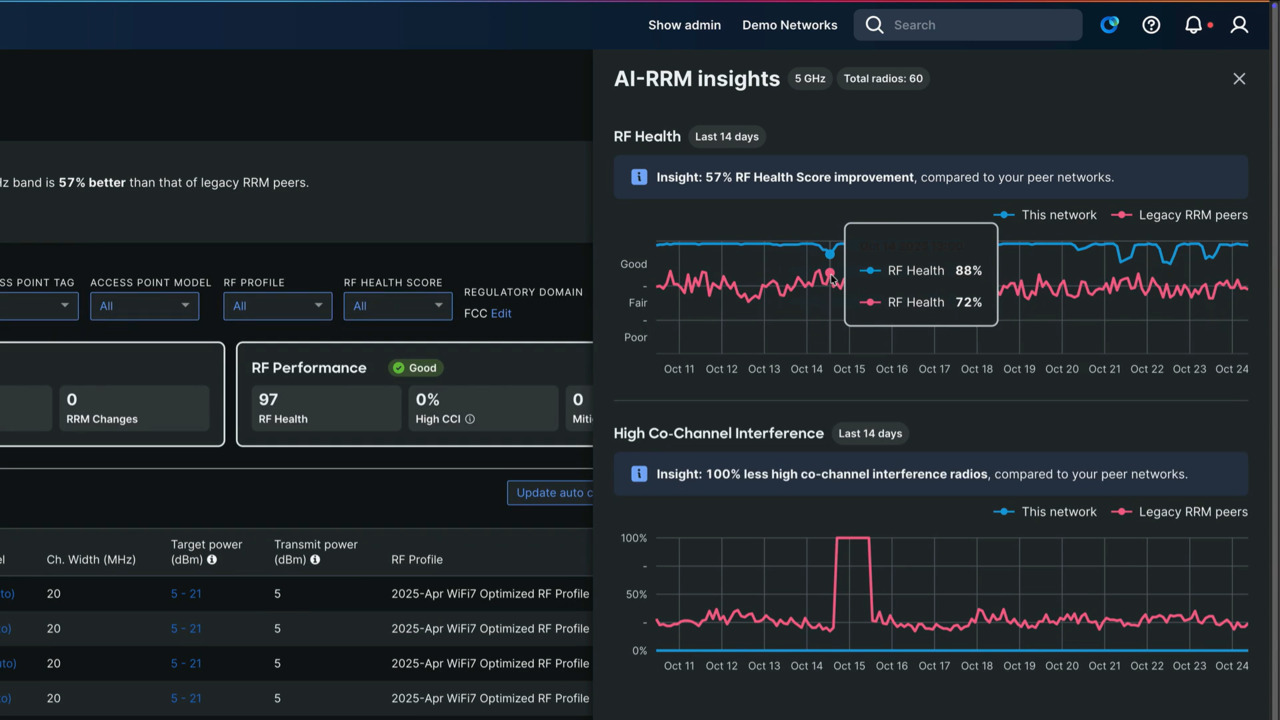Click the Target power info icon
Image resolution: width=1280 pixels, height=720 pixels.
click(x=212, y=560)
